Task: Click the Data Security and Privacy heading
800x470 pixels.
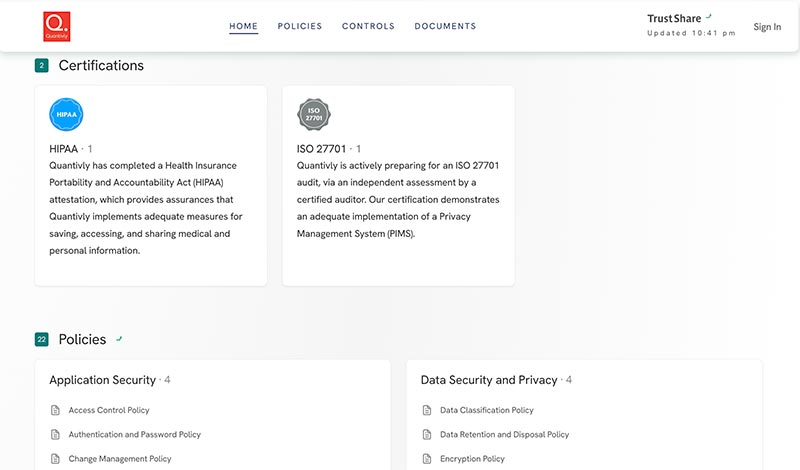Action: click(489, 380)
